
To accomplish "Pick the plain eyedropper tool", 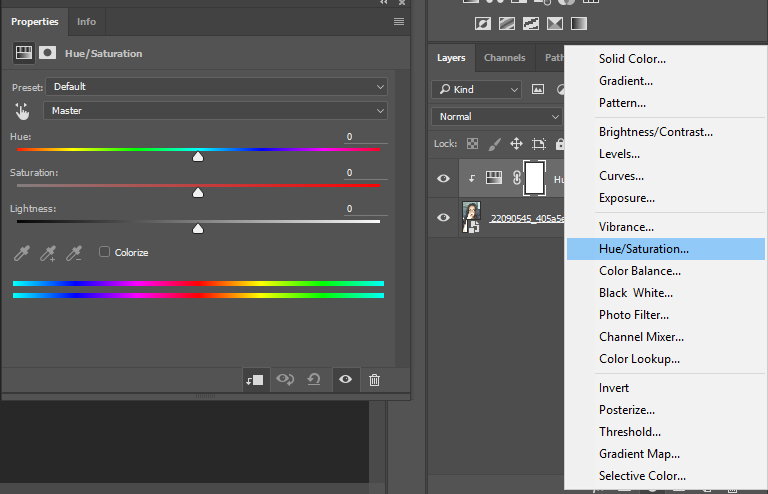I will (22, 253).
